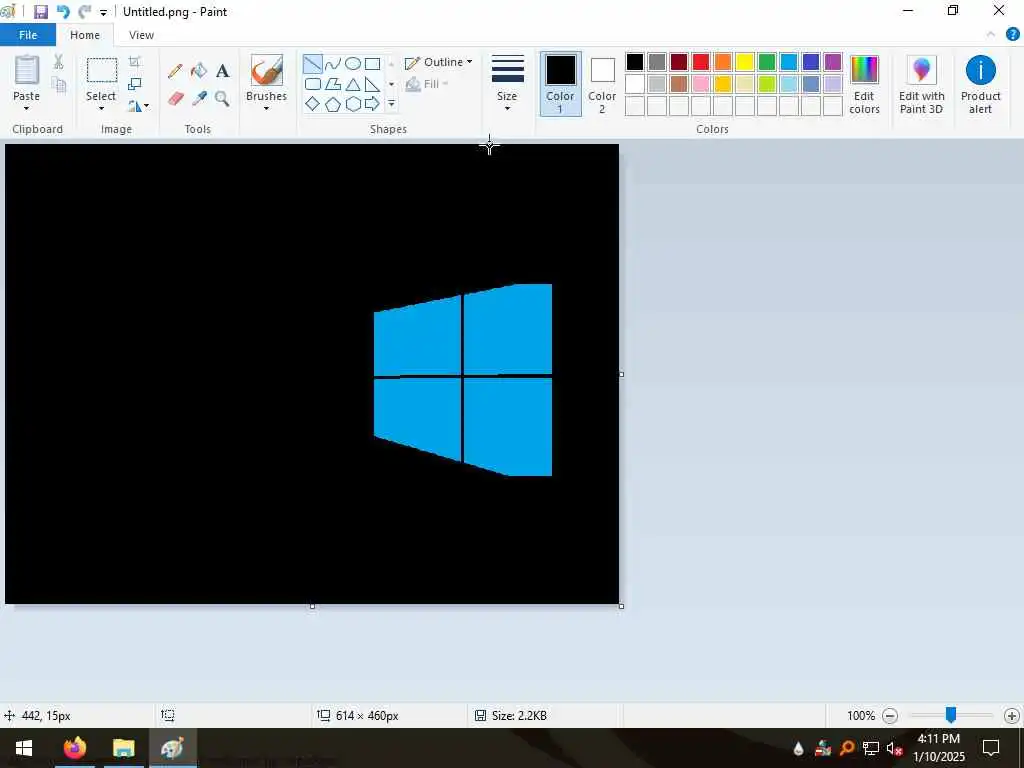1024x768 pixels.
Task: Open the Windows Start menu
Action: pos(24,748)
